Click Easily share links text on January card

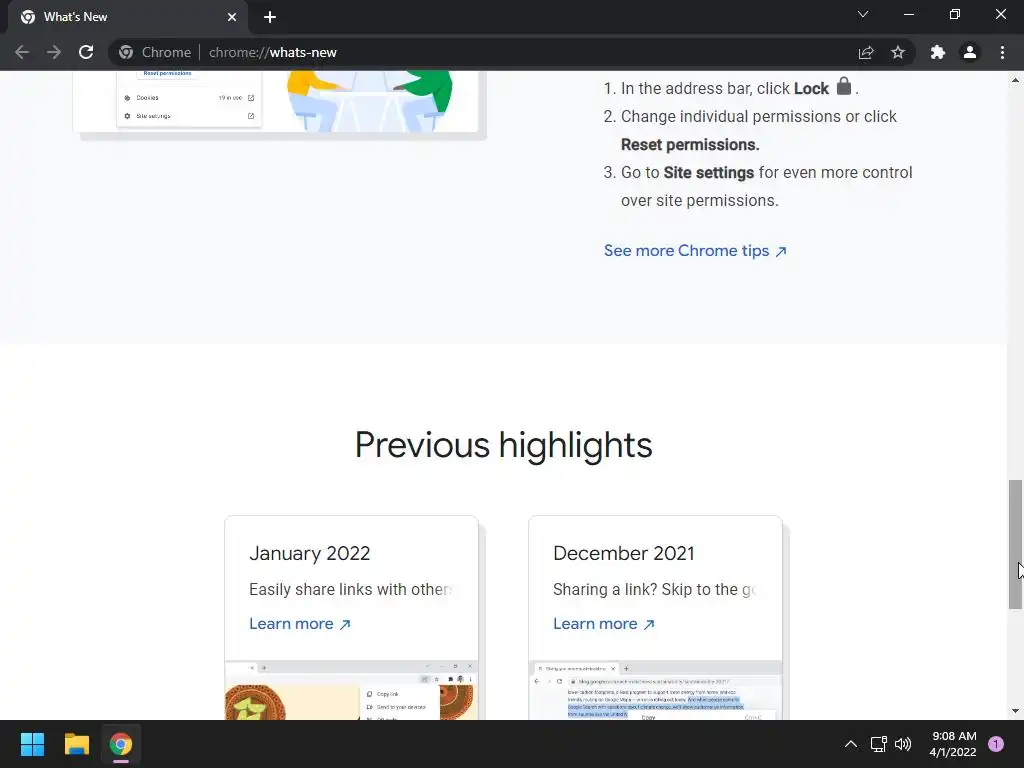tap(350, 589)
